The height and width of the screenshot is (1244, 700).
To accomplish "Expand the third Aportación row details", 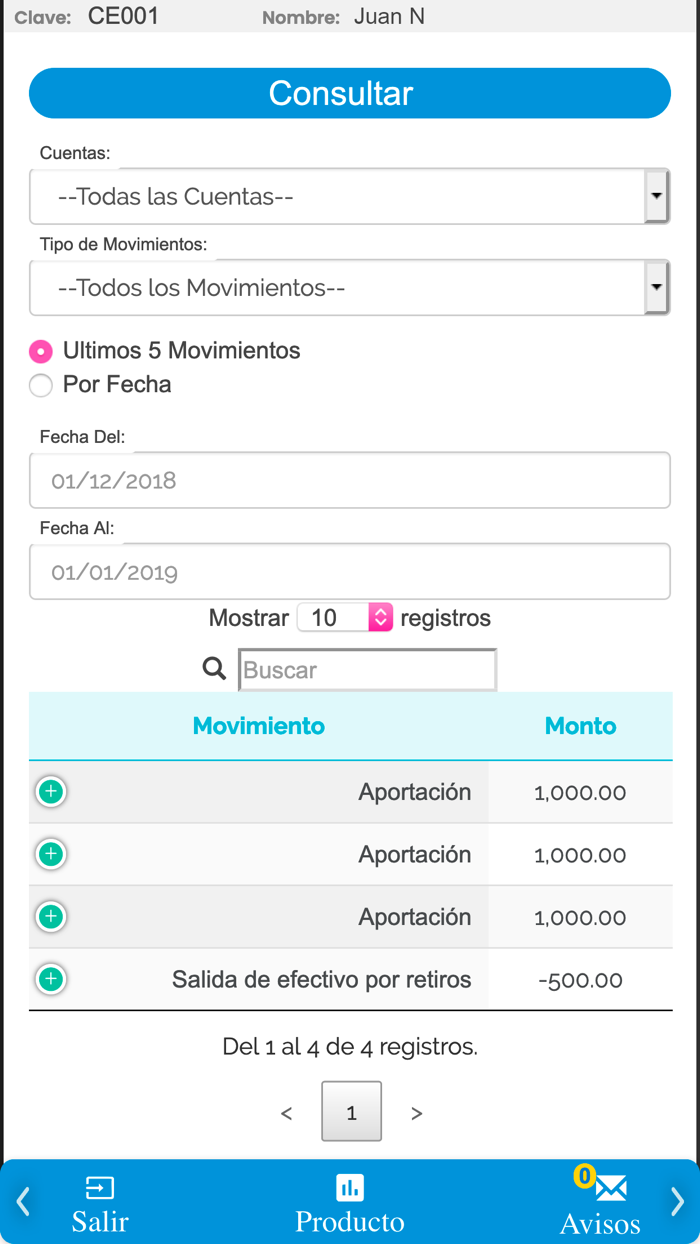I will tap(51, 916).
